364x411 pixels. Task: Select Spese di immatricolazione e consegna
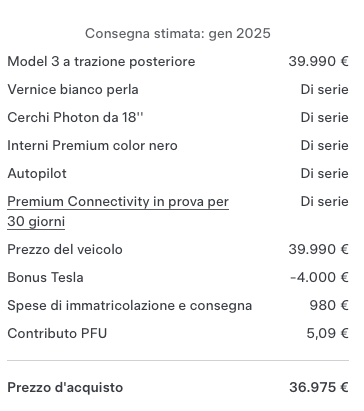coord(130,306)
